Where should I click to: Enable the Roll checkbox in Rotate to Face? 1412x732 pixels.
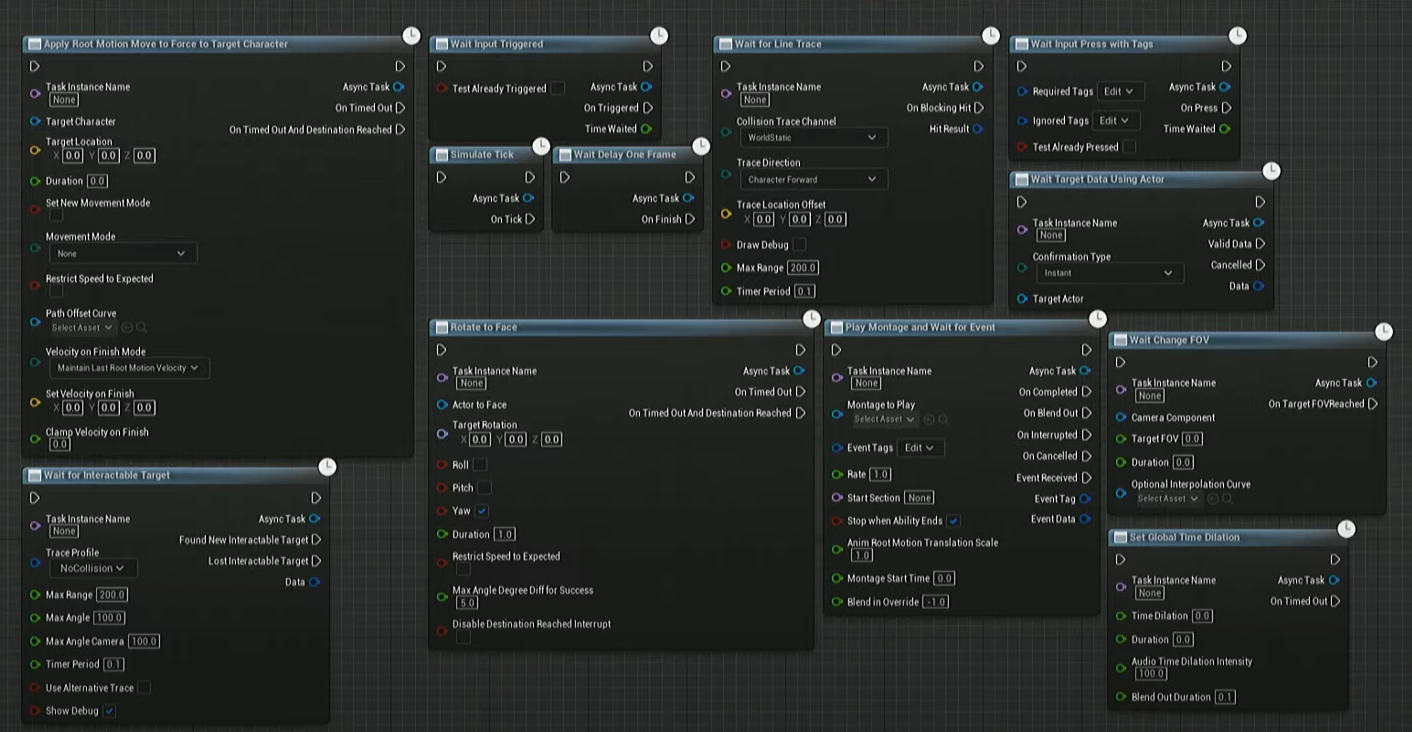tap(480, 465)
